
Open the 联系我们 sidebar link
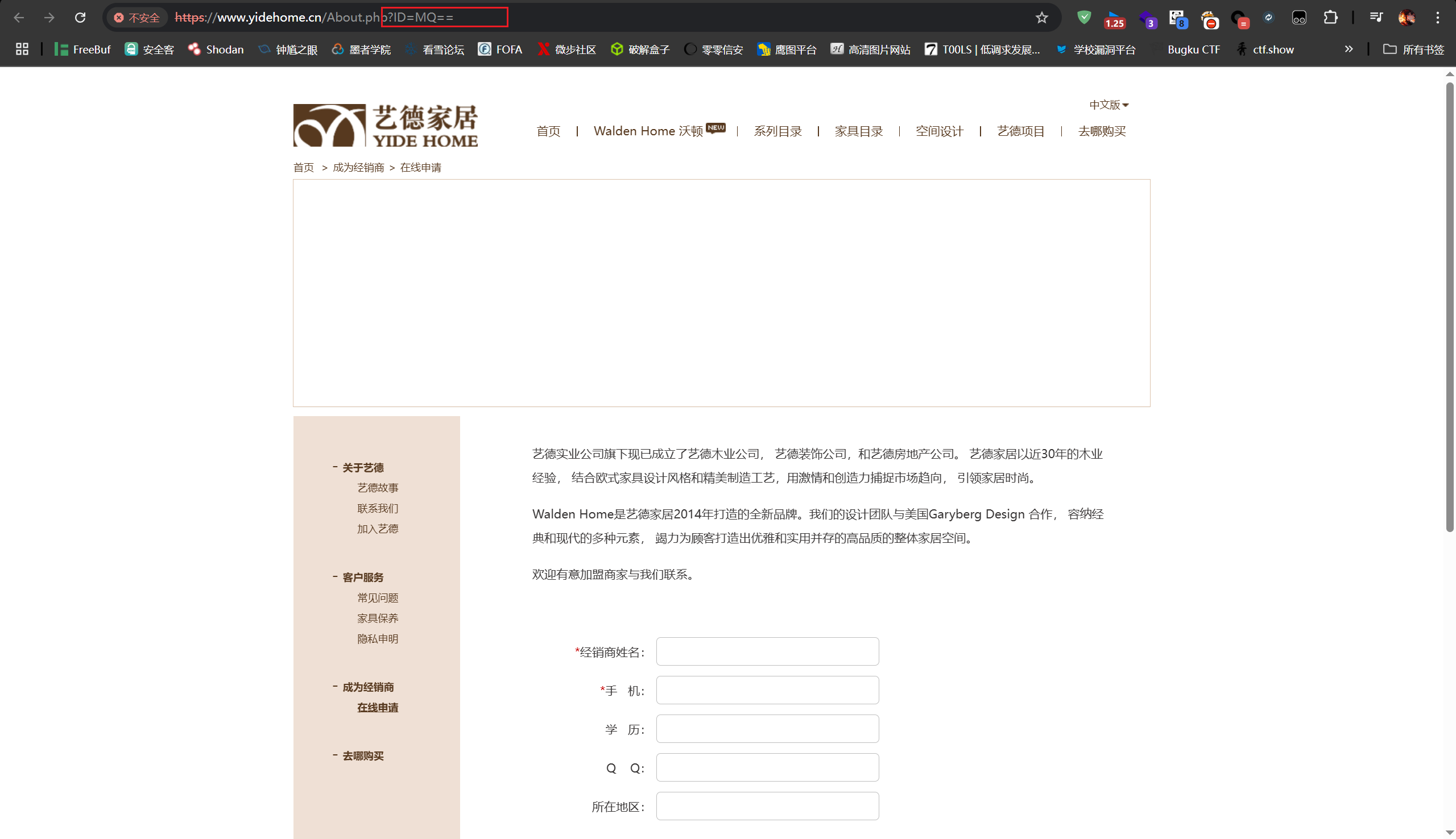pyautogui.click(x=378, y=508)
